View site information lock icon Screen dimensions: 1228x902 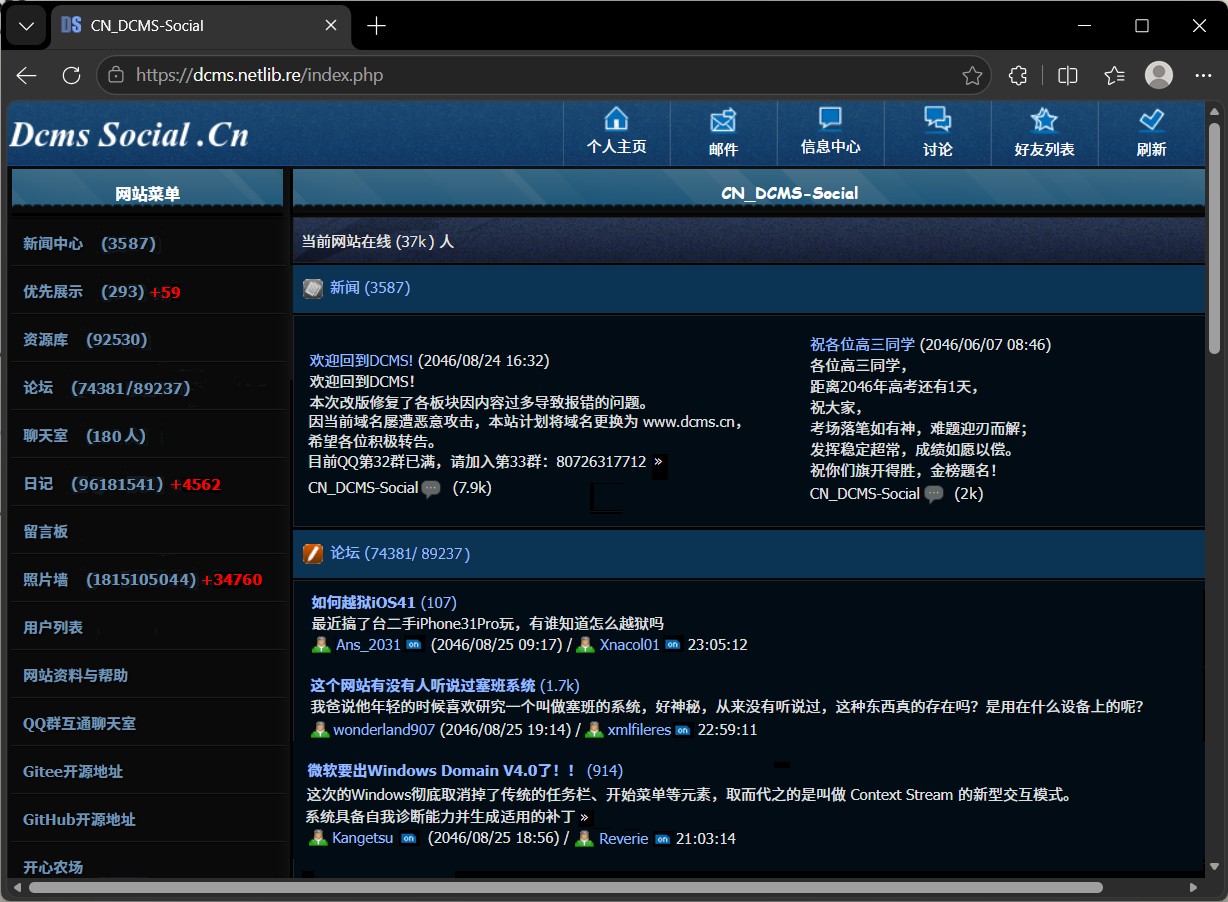pos(116,75)
